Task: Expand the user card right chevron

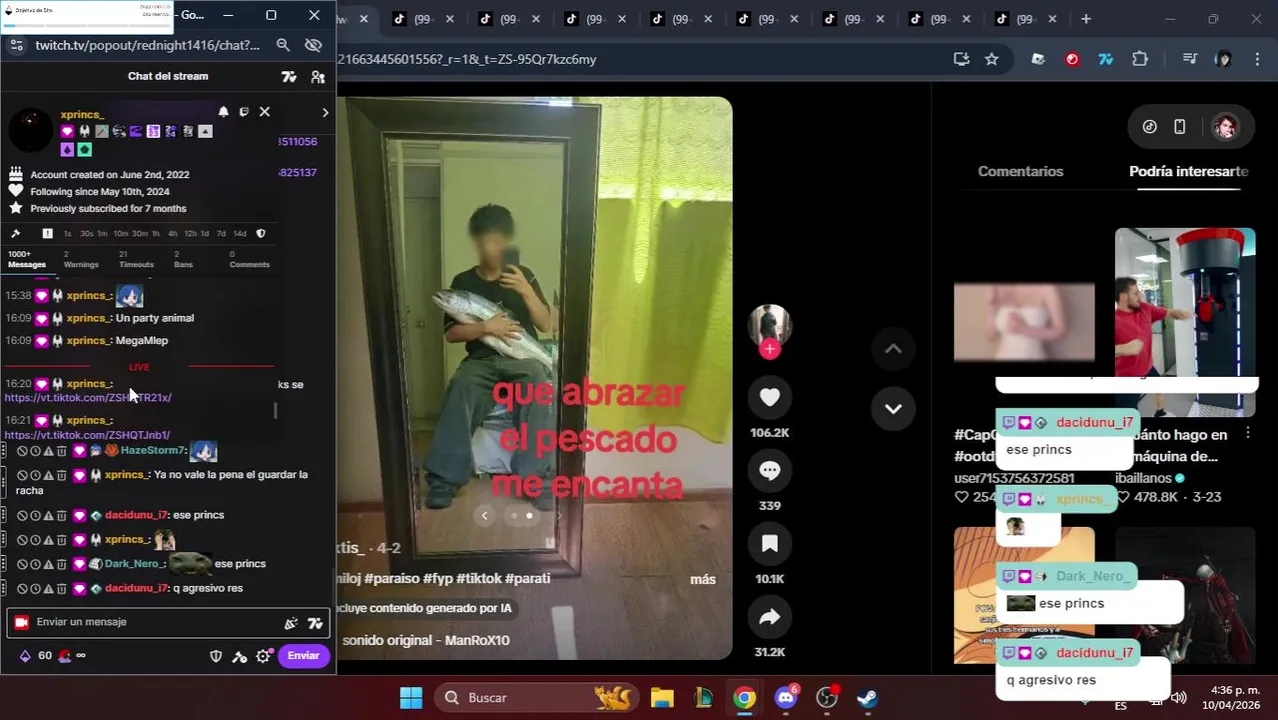Action: 325,112
